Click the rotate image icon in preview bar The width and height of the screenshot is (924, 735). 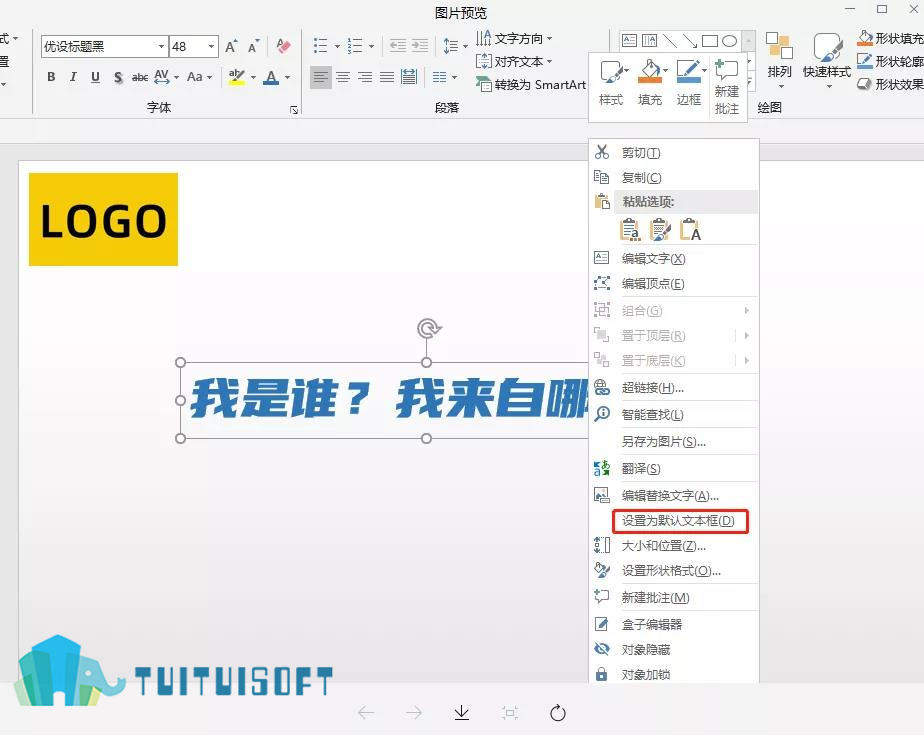coord(557,713)
